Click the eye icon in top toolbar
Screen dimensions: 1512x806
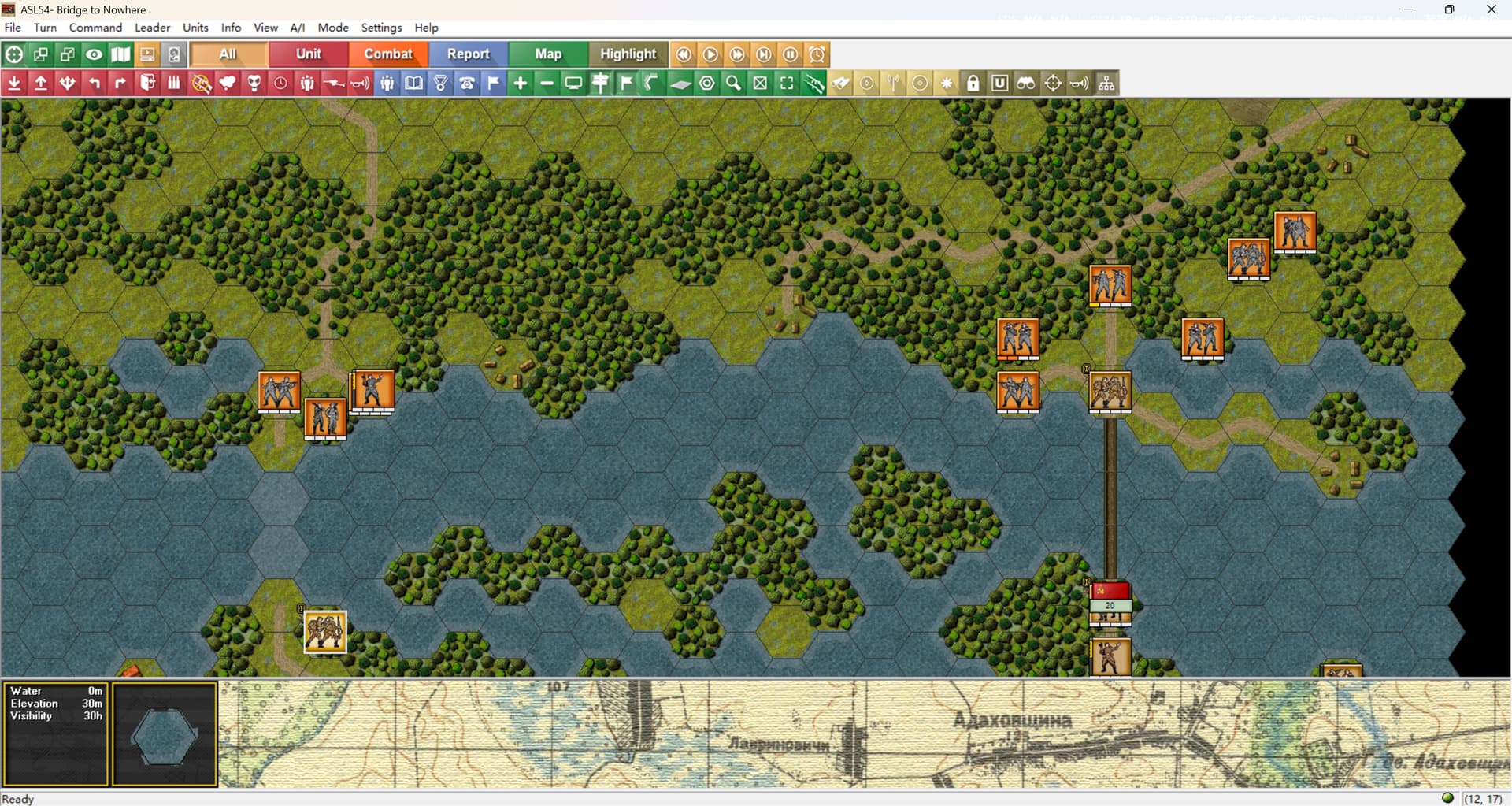tap(94, 54)
